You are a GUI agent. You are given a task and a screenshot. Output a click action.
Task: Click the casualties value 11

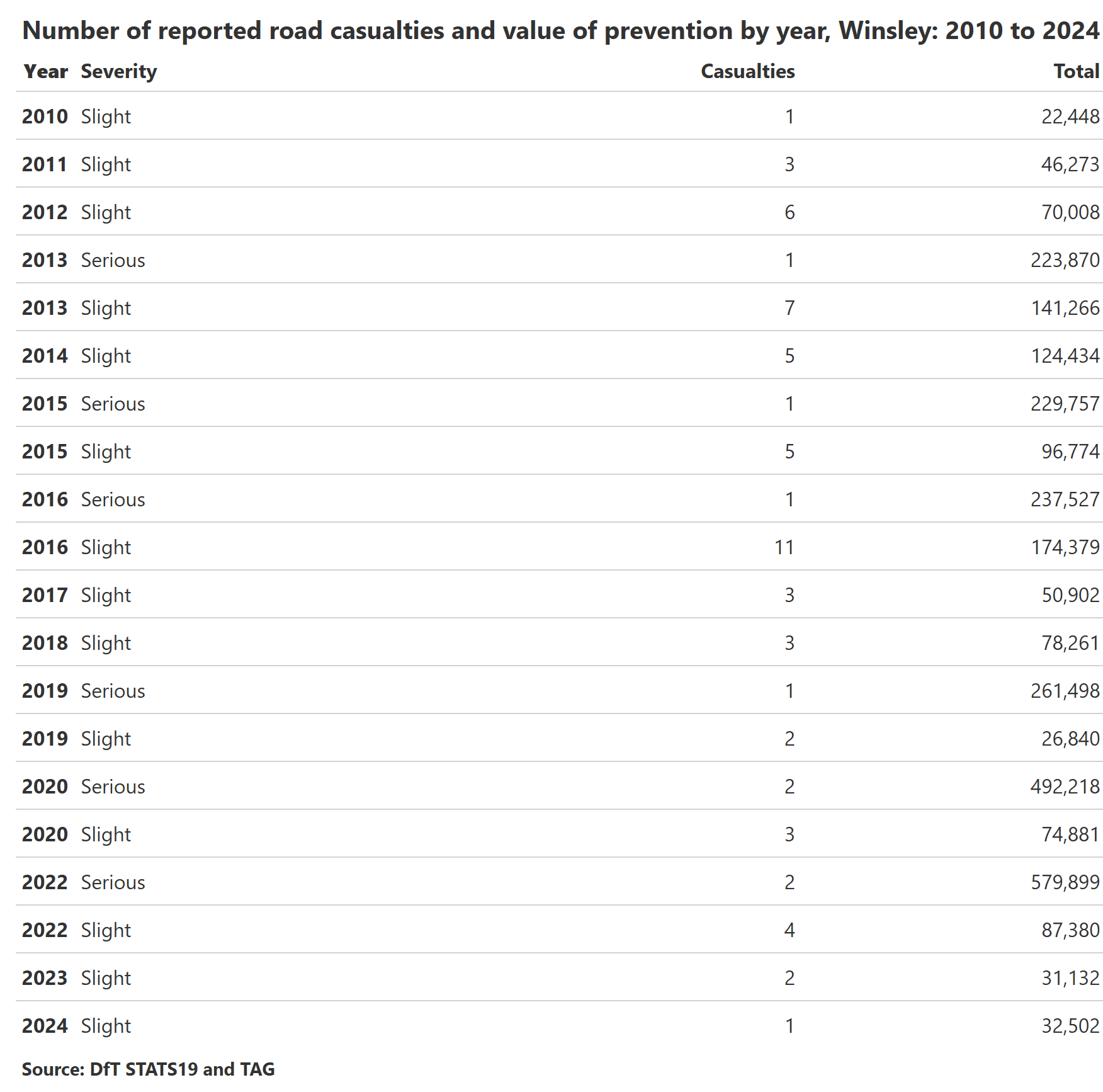pyautogui.click(x=784, y=547)
